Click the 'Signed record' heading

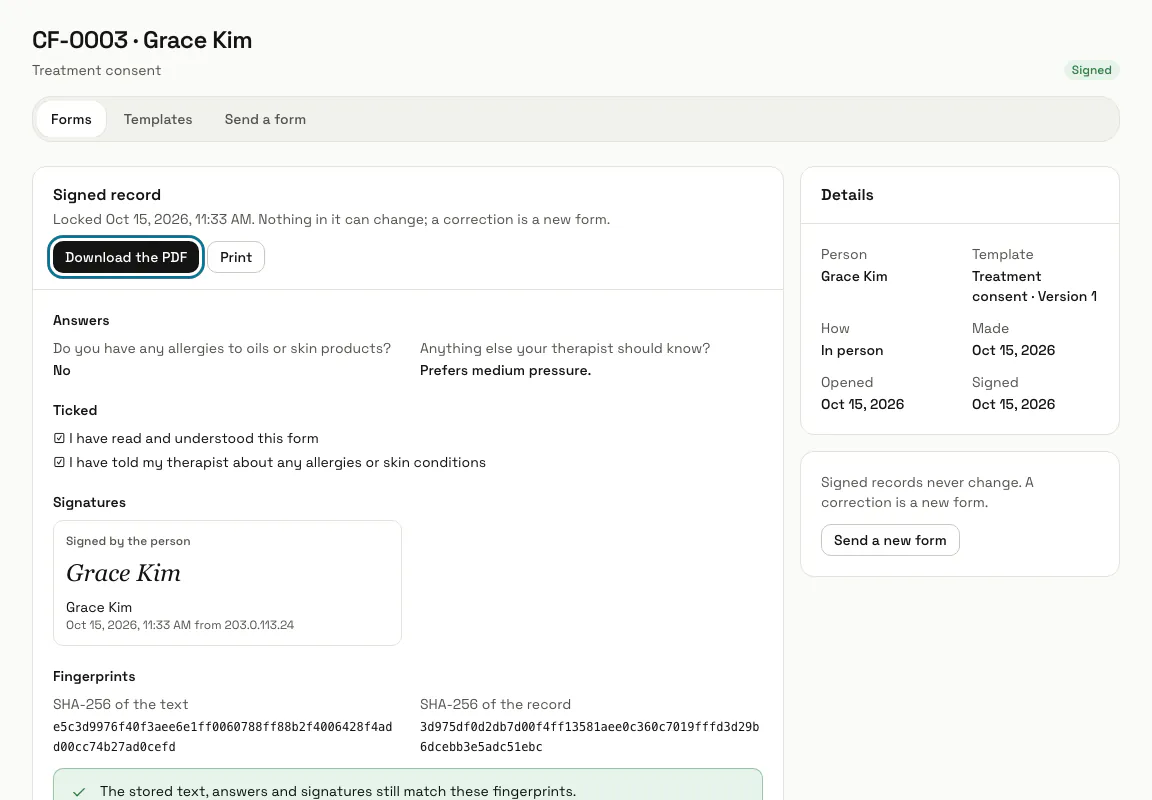coord(107,195)
